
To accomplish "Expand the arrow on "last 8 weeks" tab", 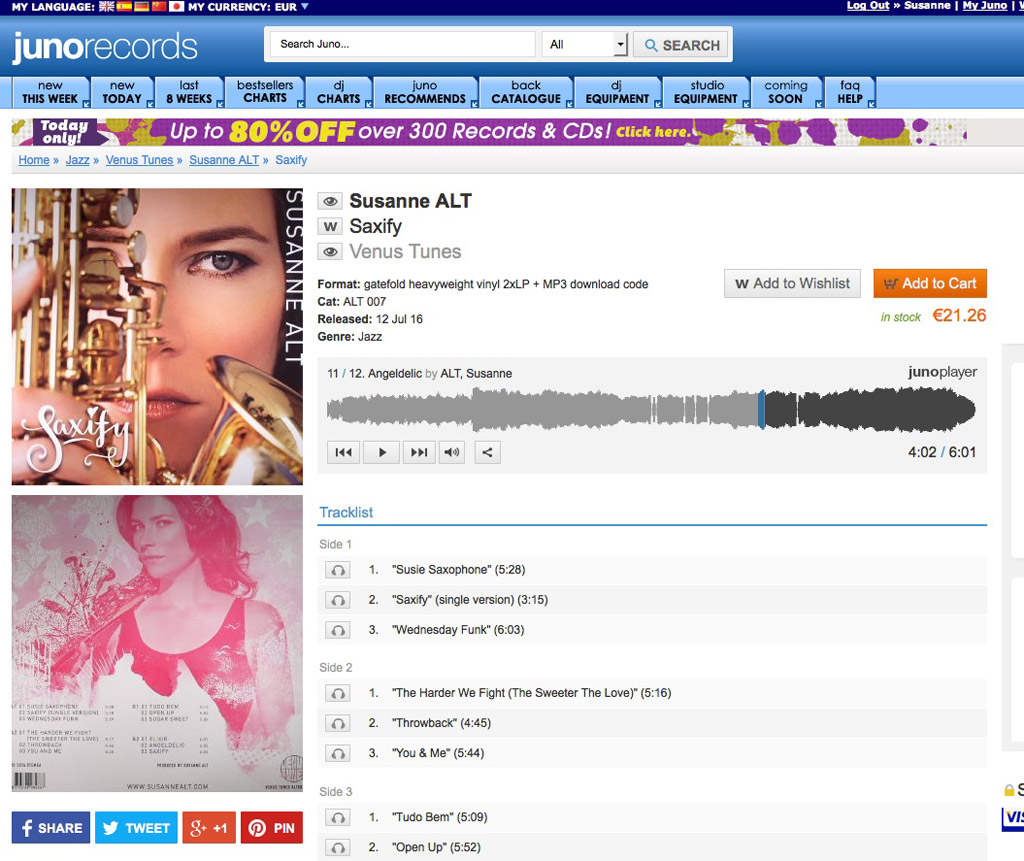I will click(x=220, y=104).
